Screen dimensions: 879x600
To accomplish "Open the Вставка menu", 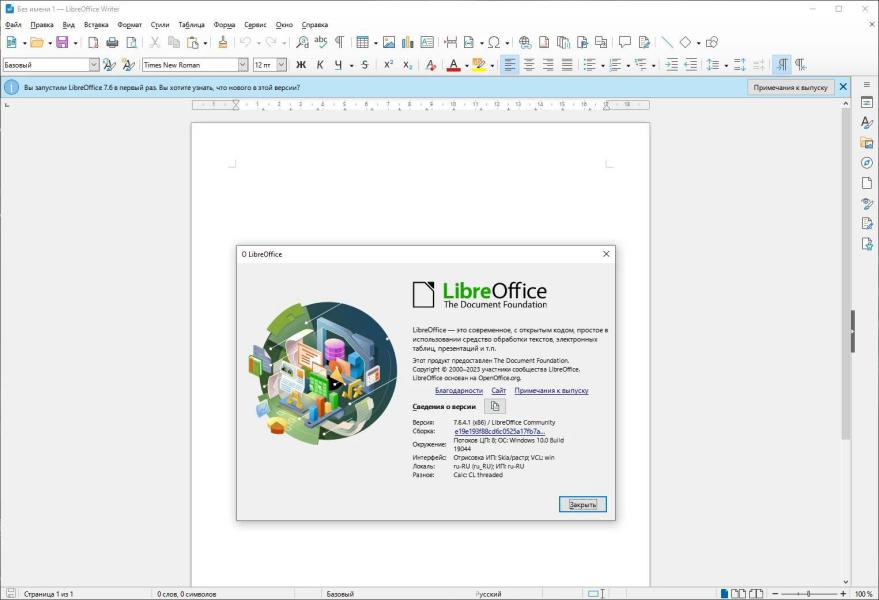I will click(x=96, y=25).
